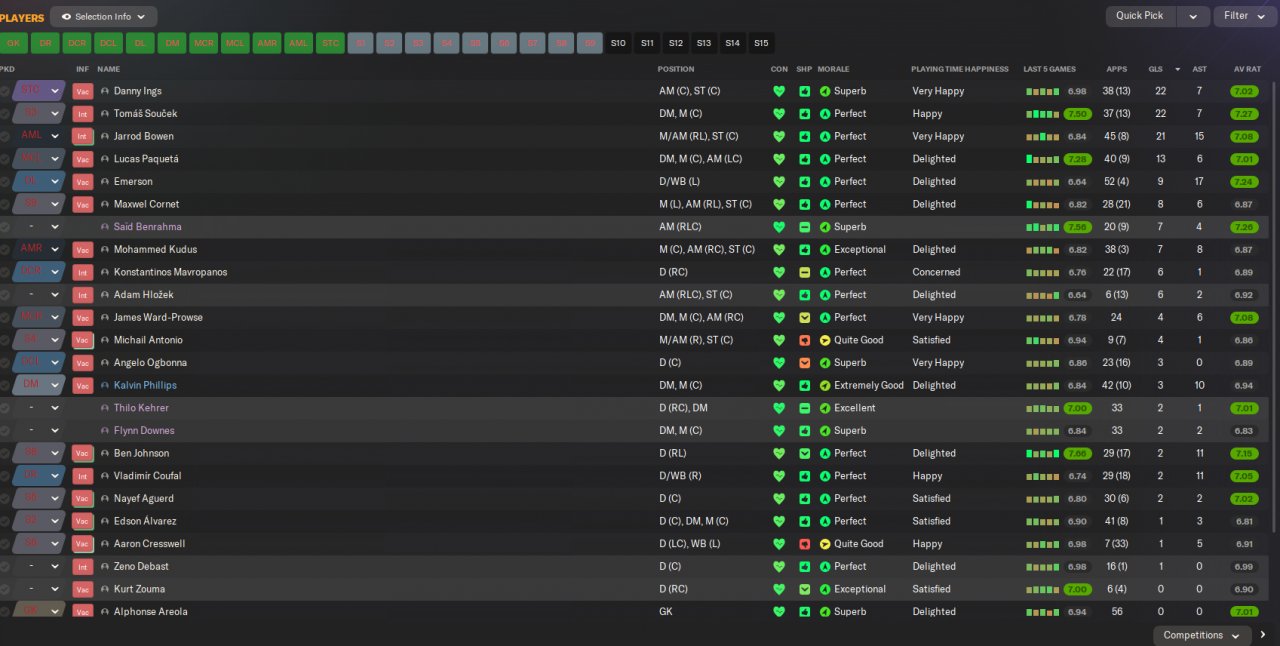Click the 7.27 average rating for Tomáš Souček
Viewport: 1280px width, 646px height.
(x=1244, y=114)
